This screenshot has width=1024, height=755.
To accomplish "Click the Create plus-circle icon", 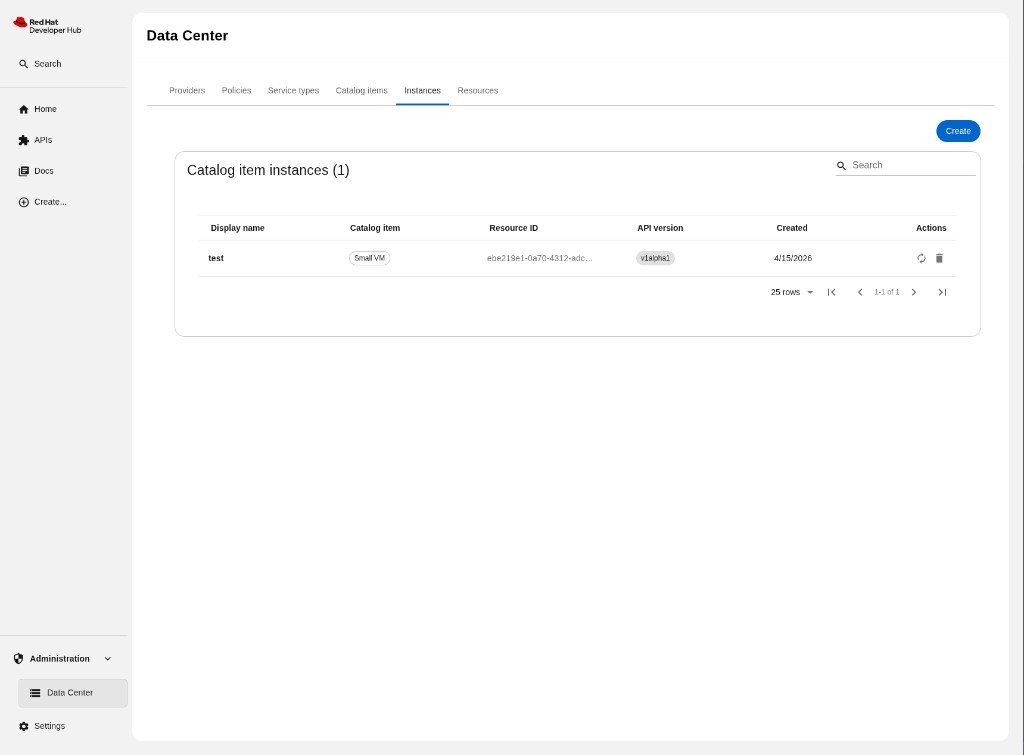I will coord(24,202).
